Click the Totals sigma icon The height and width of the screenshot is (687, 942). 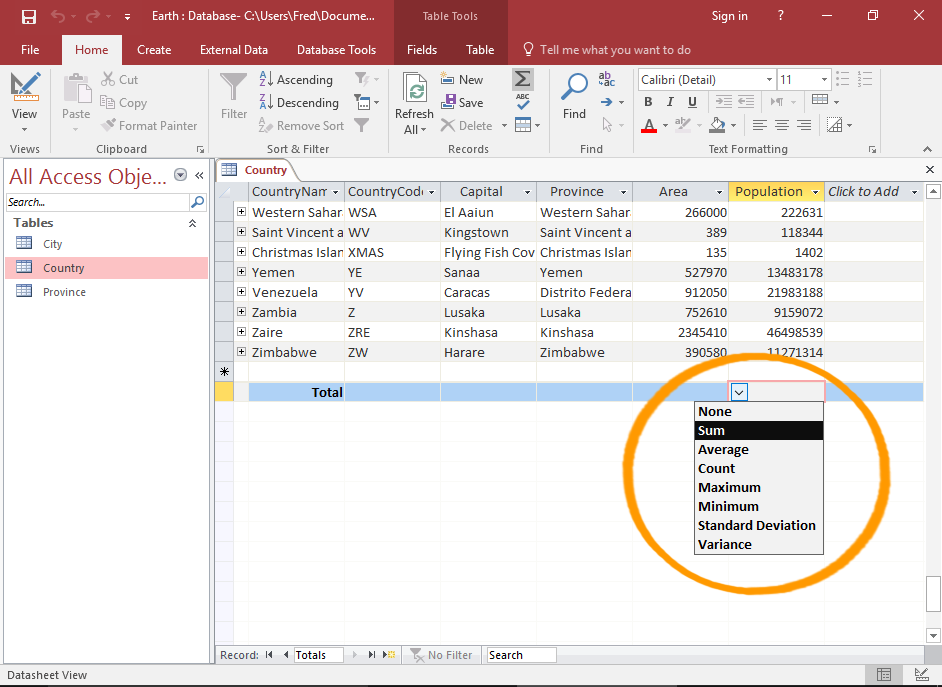tap(521, 79)
